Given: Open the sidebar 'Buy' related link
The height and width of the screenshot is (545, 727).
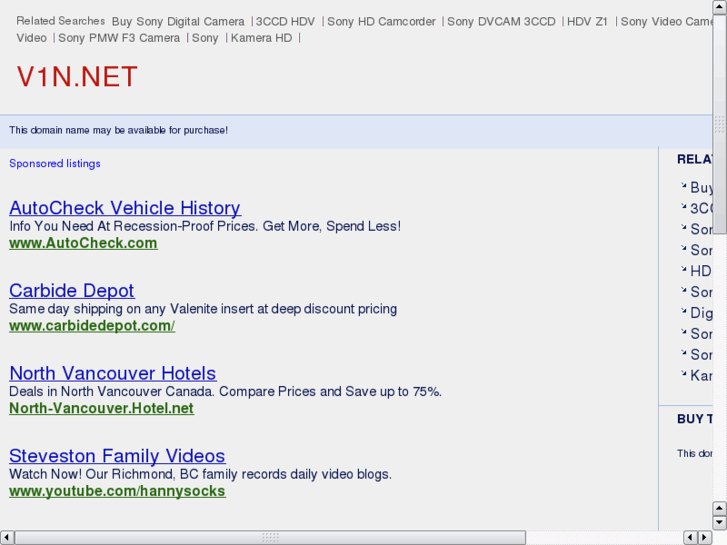Looking at the screenshot, I should click(x=701, y=187).
